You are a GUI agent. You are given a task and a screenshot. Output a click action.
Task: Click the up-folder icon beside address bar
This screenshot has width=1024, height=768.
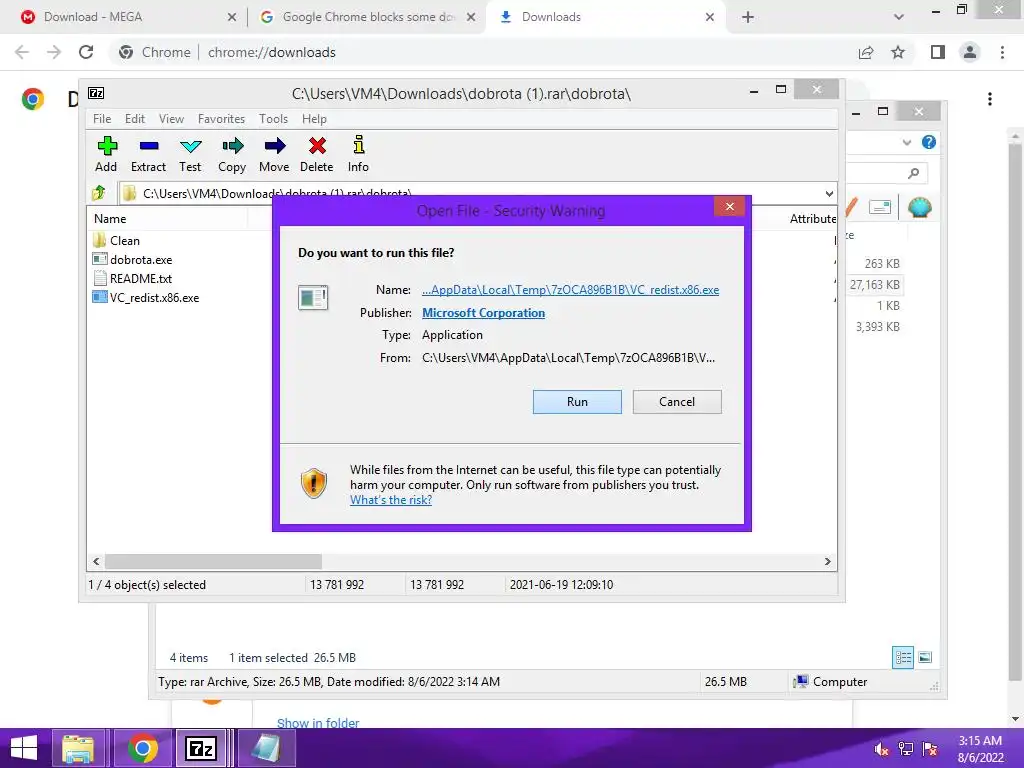click(x=99, y=193)
